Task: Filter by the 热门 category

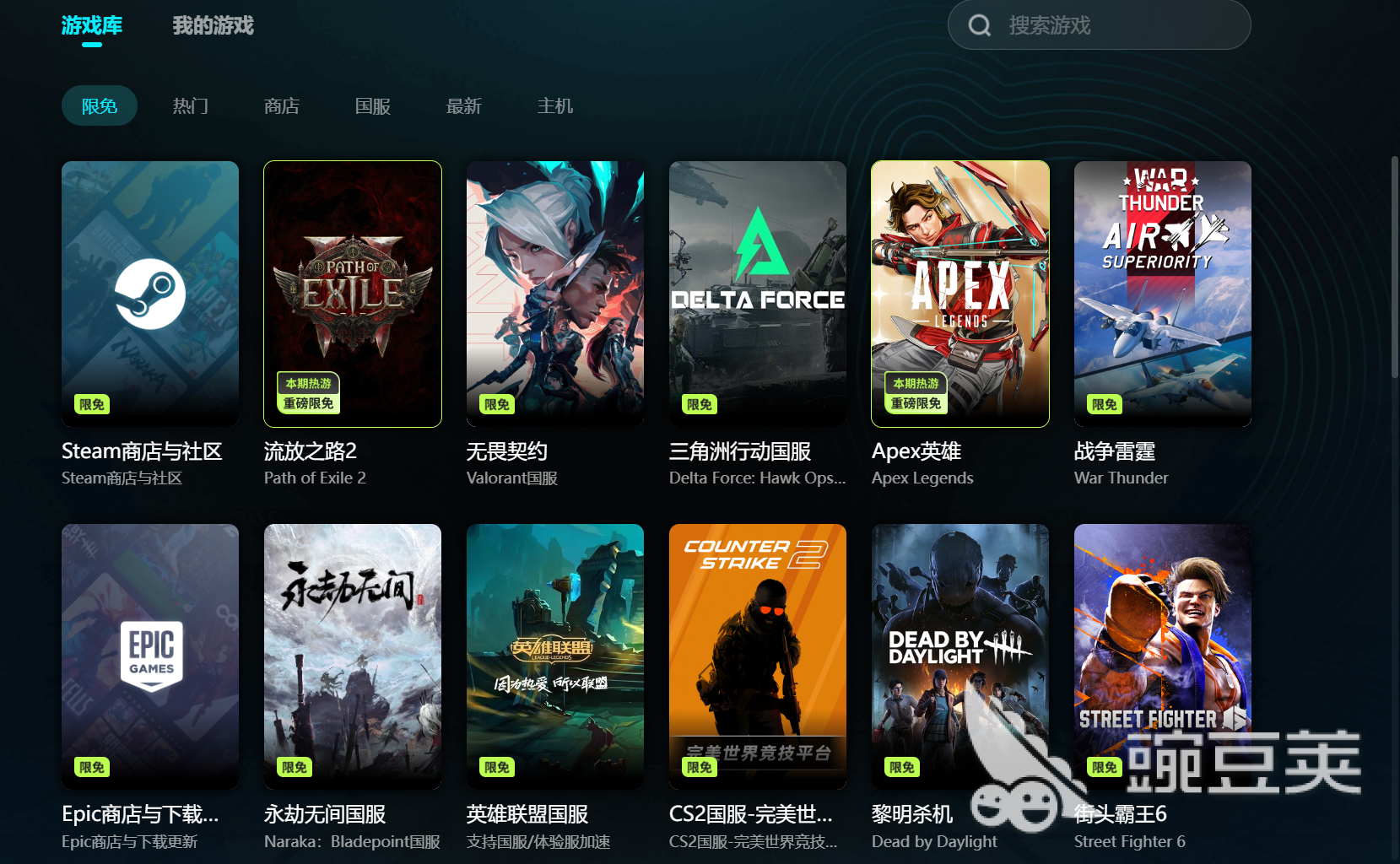Action: coord(191,105)
